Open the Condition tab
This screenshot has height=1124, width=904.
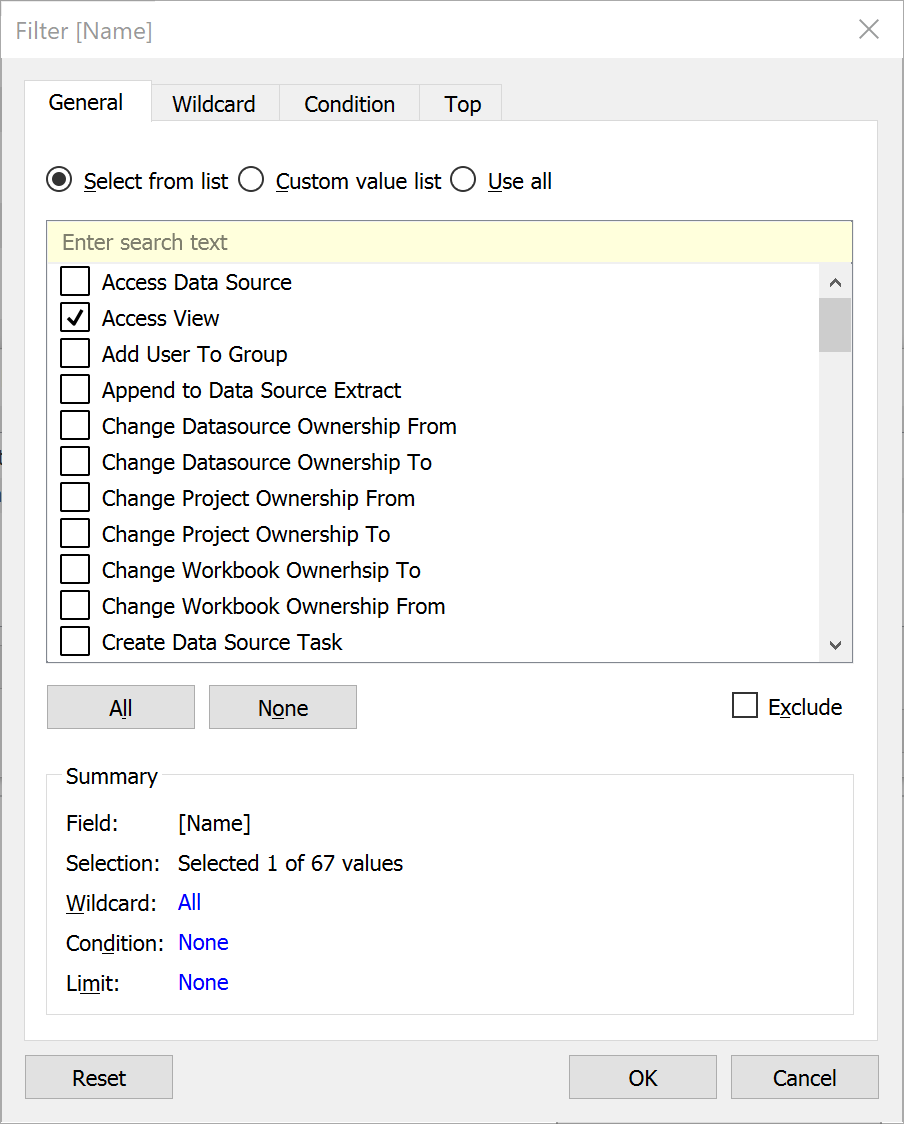(x=349, y=104)
